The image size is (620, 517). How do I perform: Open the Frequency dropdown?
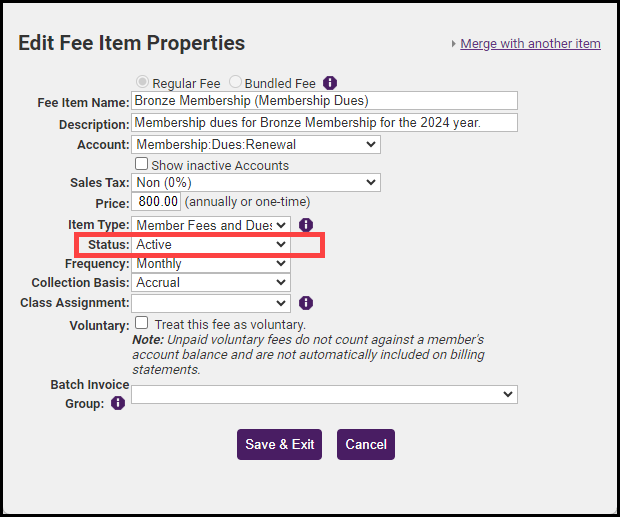pyautogui.click(x=211, y=264)
